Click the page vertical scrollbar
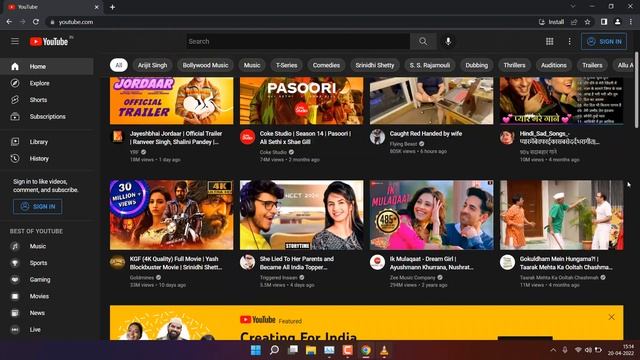 (636, 90)
